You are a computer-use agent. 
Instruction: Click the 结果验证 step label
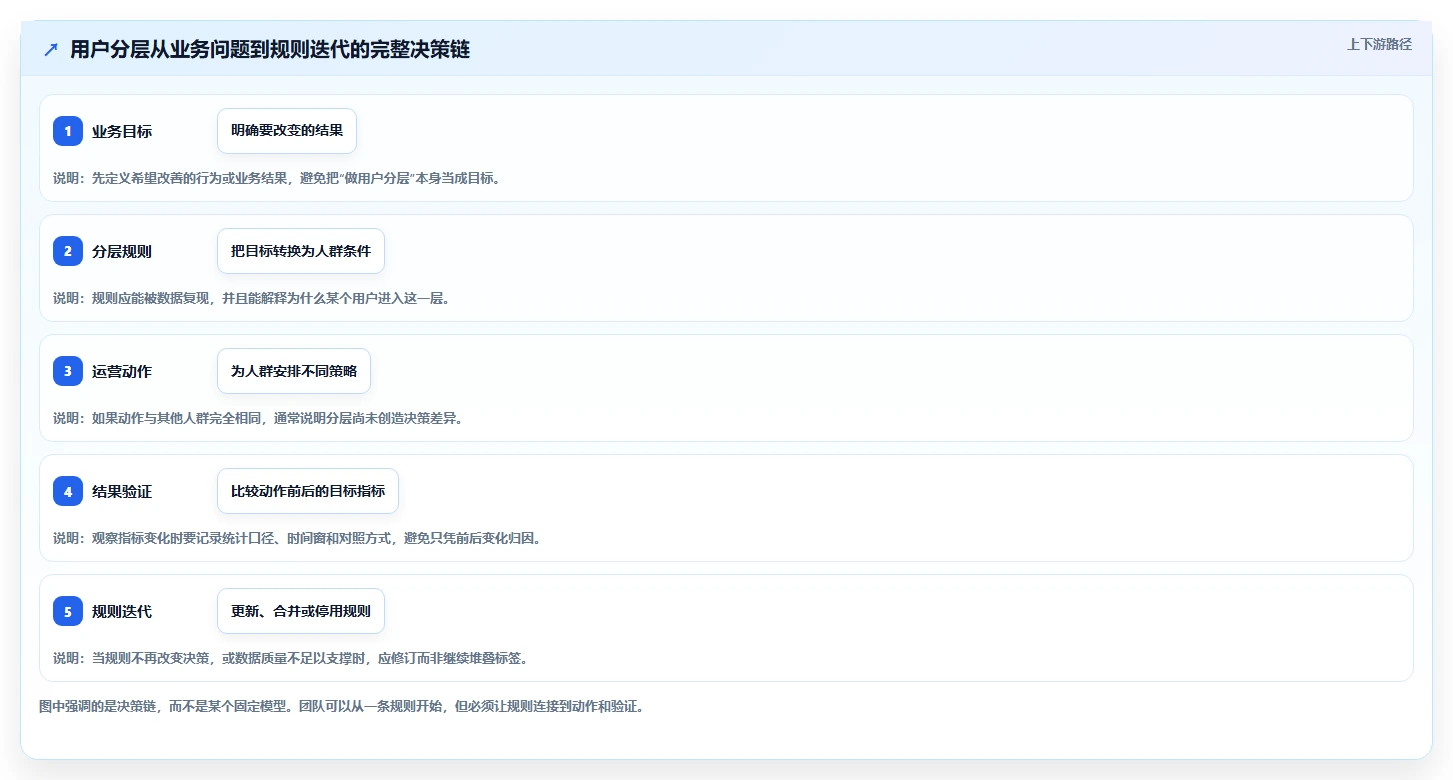click(x=122, y=491)
